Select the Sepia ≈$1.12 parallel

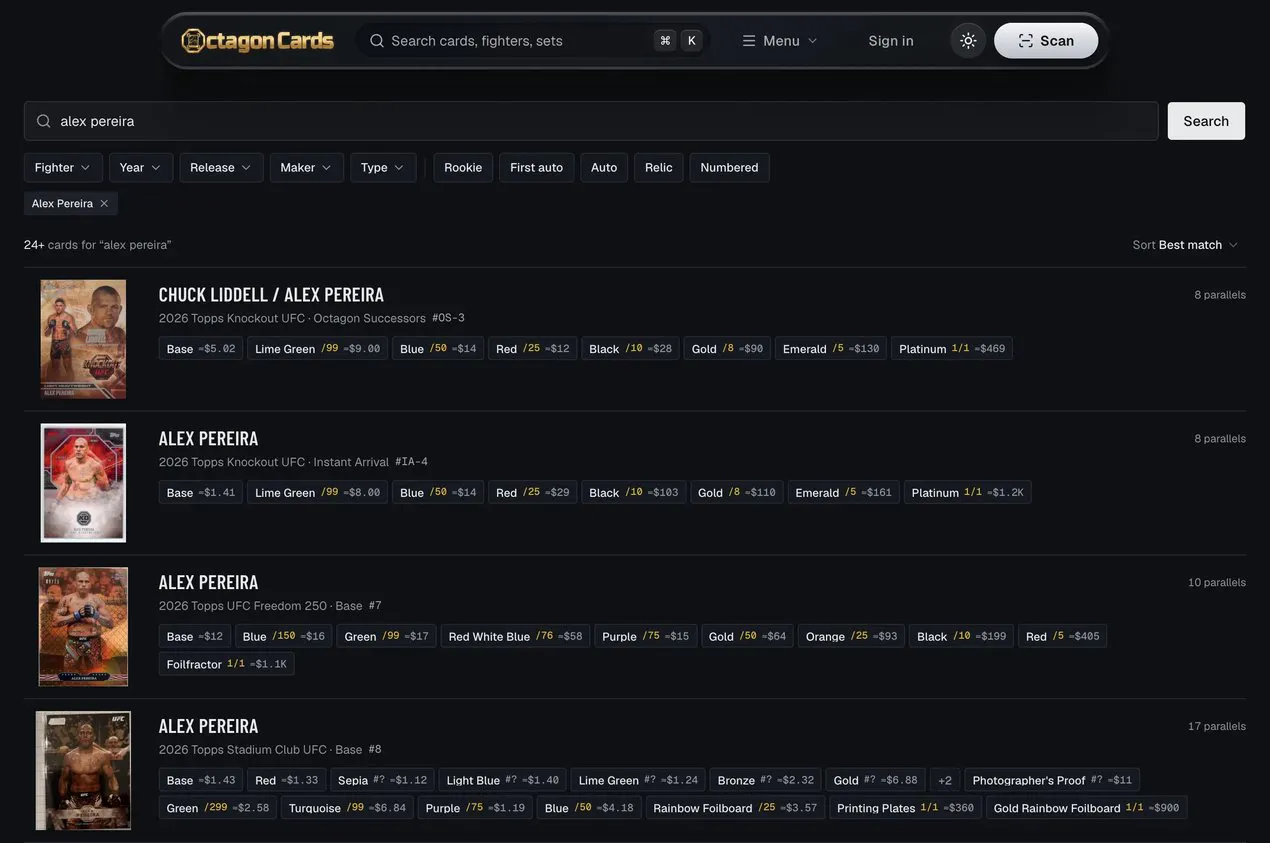point(382,781)
